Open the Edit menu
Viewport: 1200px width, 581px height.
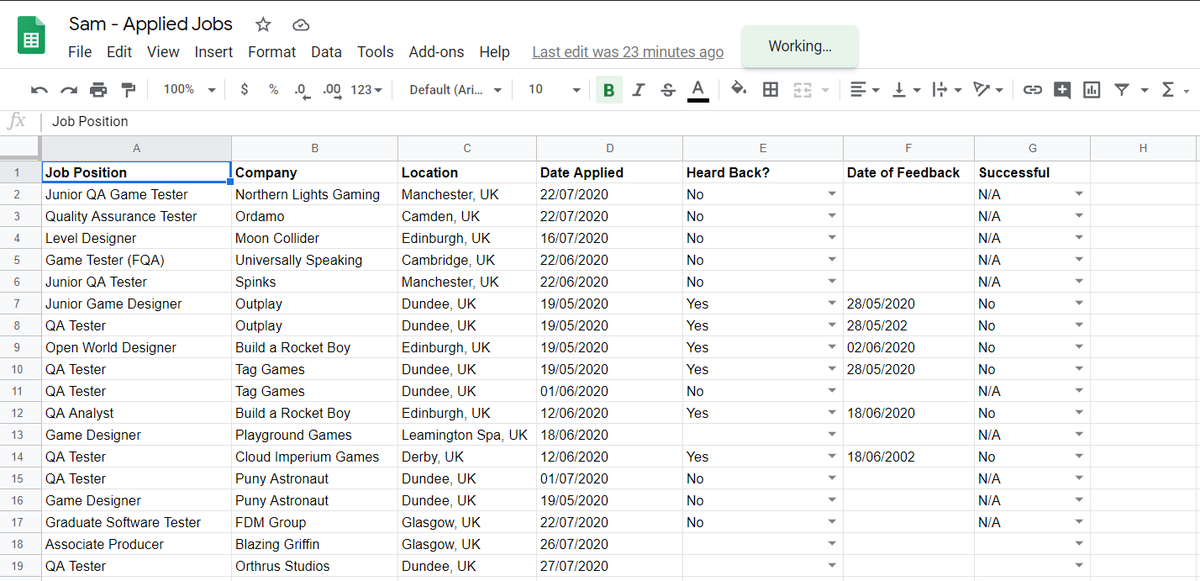click(x=119, y=52)
